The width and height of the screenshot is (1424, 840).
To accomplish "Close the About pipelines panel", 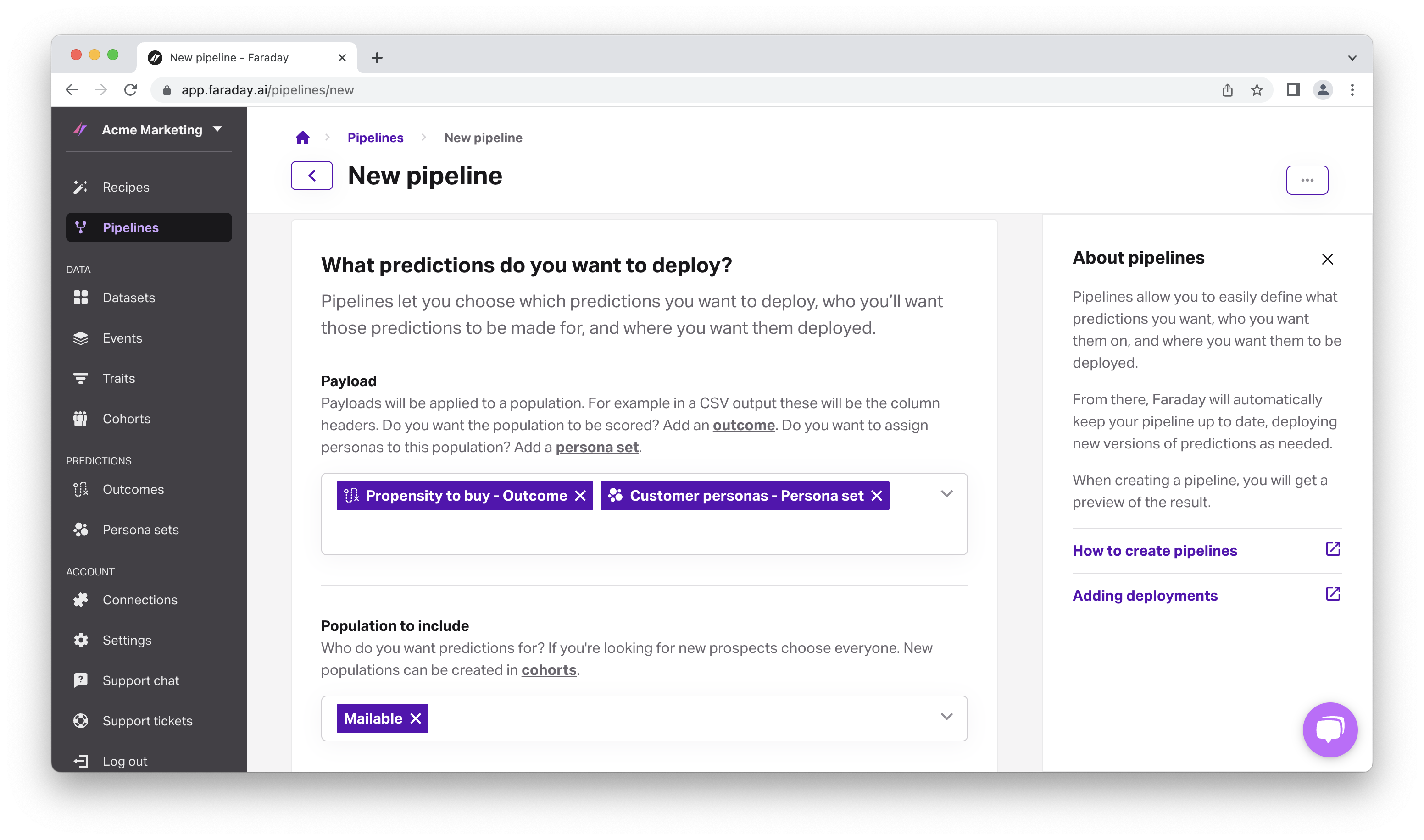I will (x=1327, y=259).
